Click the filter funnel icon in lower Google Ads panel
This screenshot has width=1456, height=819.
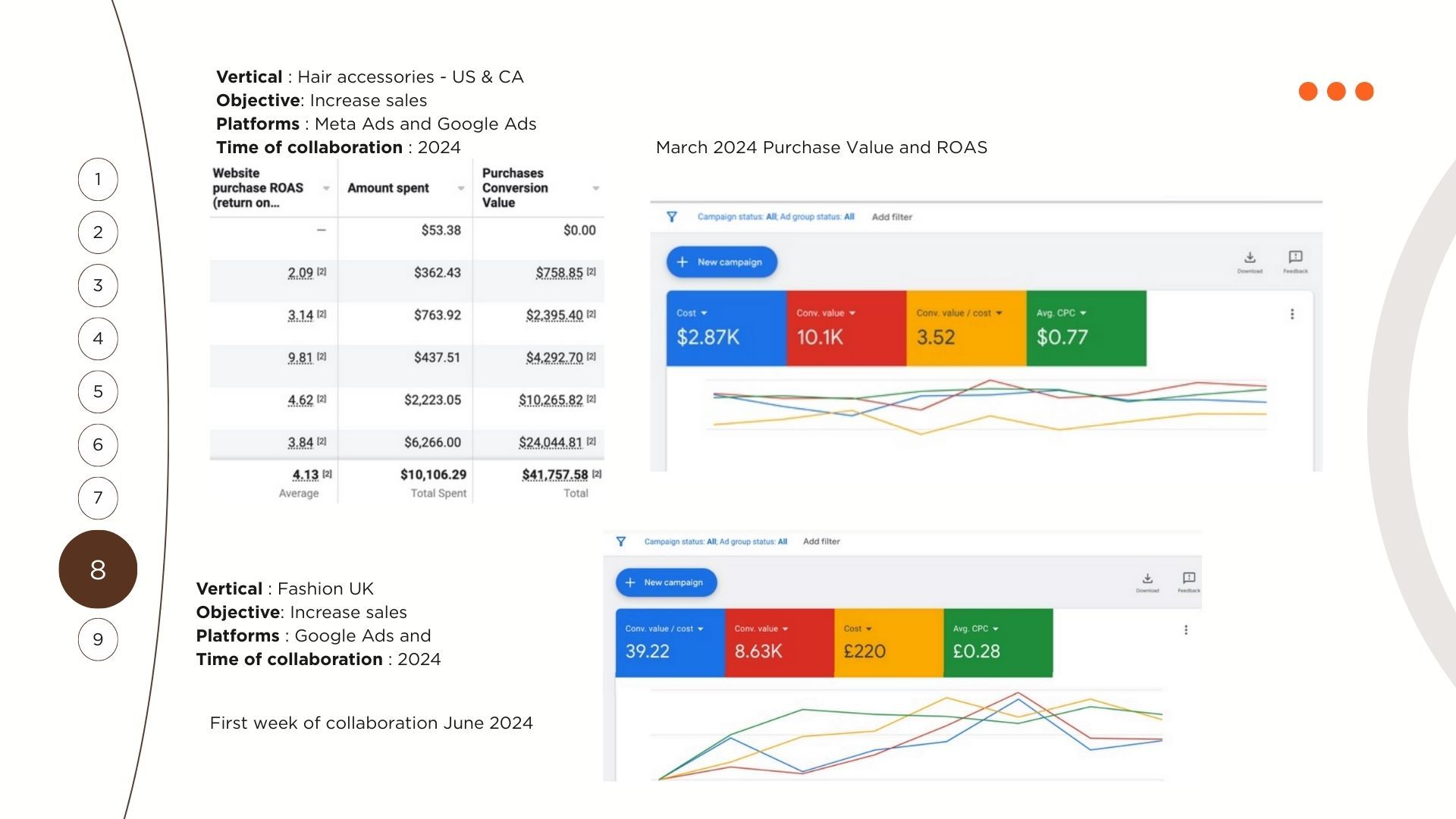coord(621,541)
